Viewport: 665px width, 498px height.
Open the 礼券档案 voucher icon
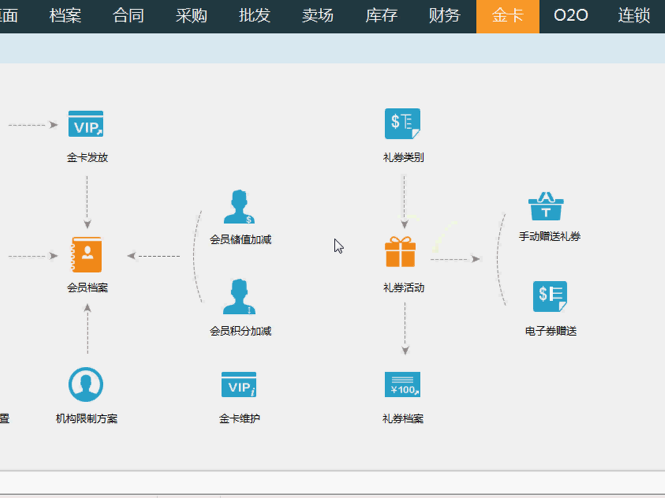pos(403,385)
